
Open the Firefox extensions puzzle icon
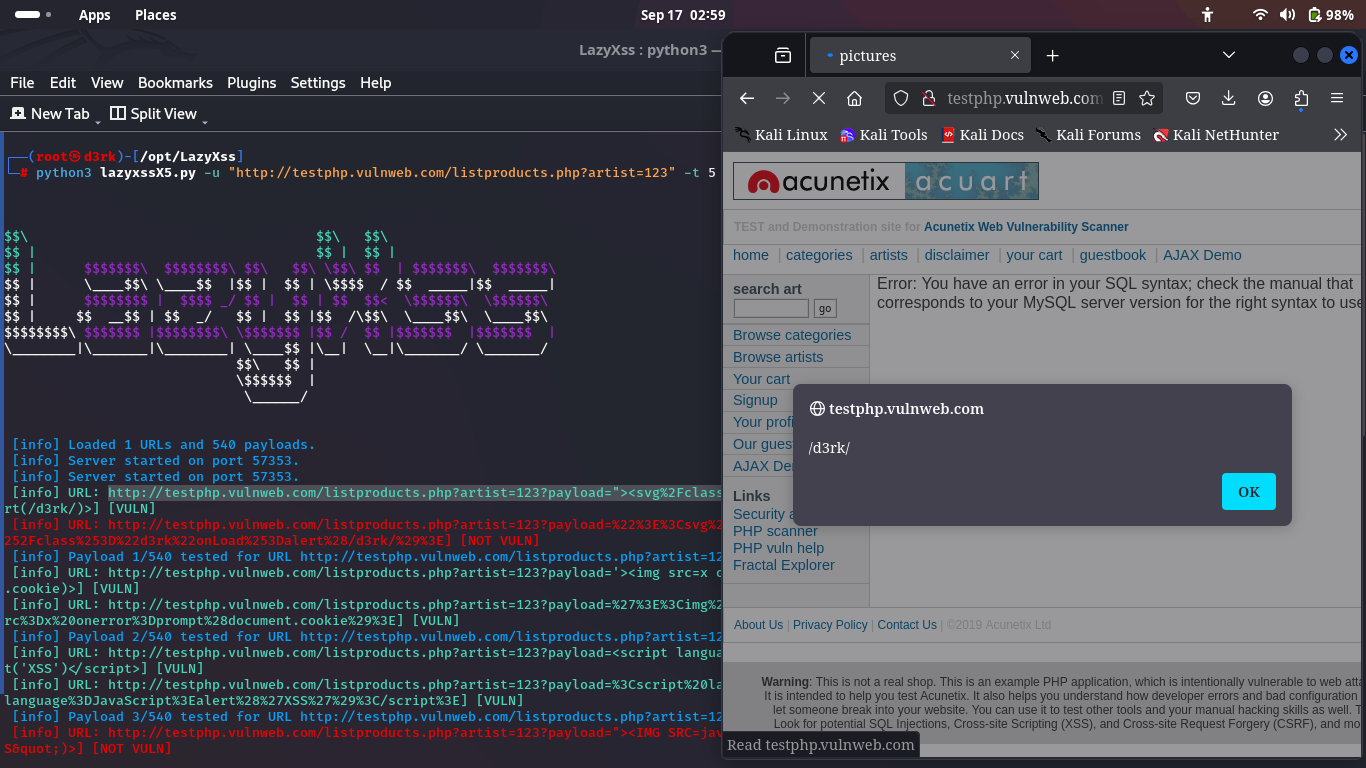1301,98
